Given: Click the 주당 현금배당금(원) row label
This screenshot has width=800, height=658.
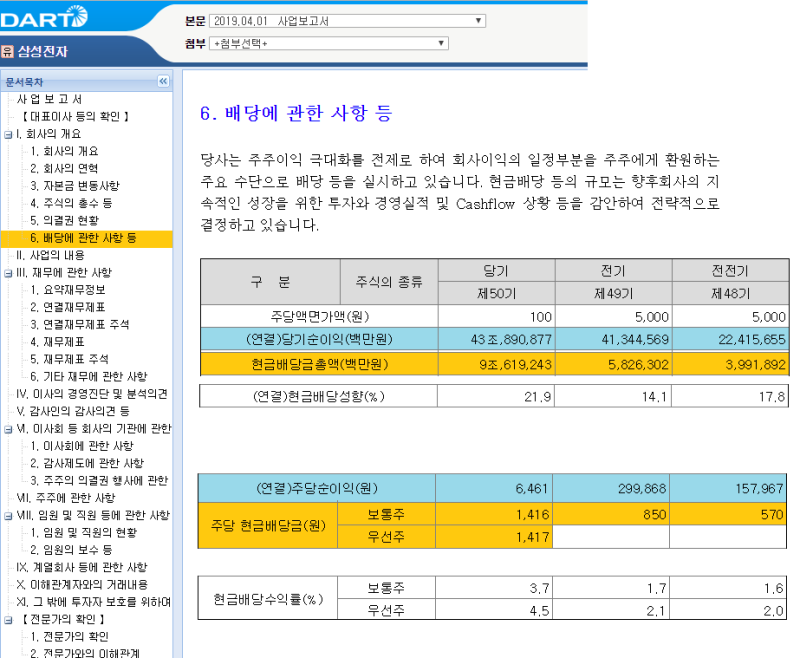Looking at the screenshot, I should click(268, 525).
